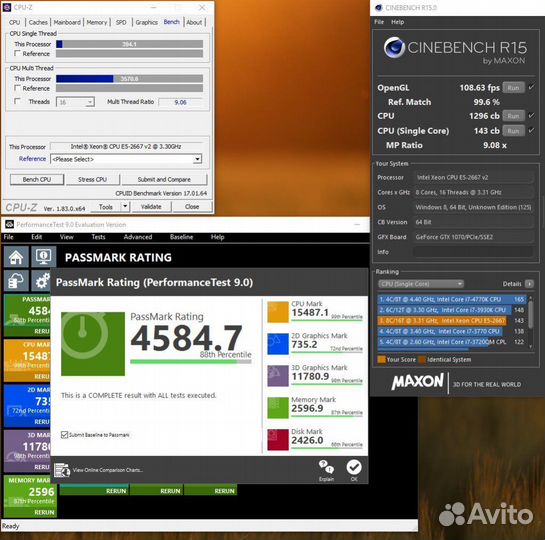Uncheck Submit Baseline to PassMark checkbox
This screenshot has width=545, height=540.
click(64, 435)
